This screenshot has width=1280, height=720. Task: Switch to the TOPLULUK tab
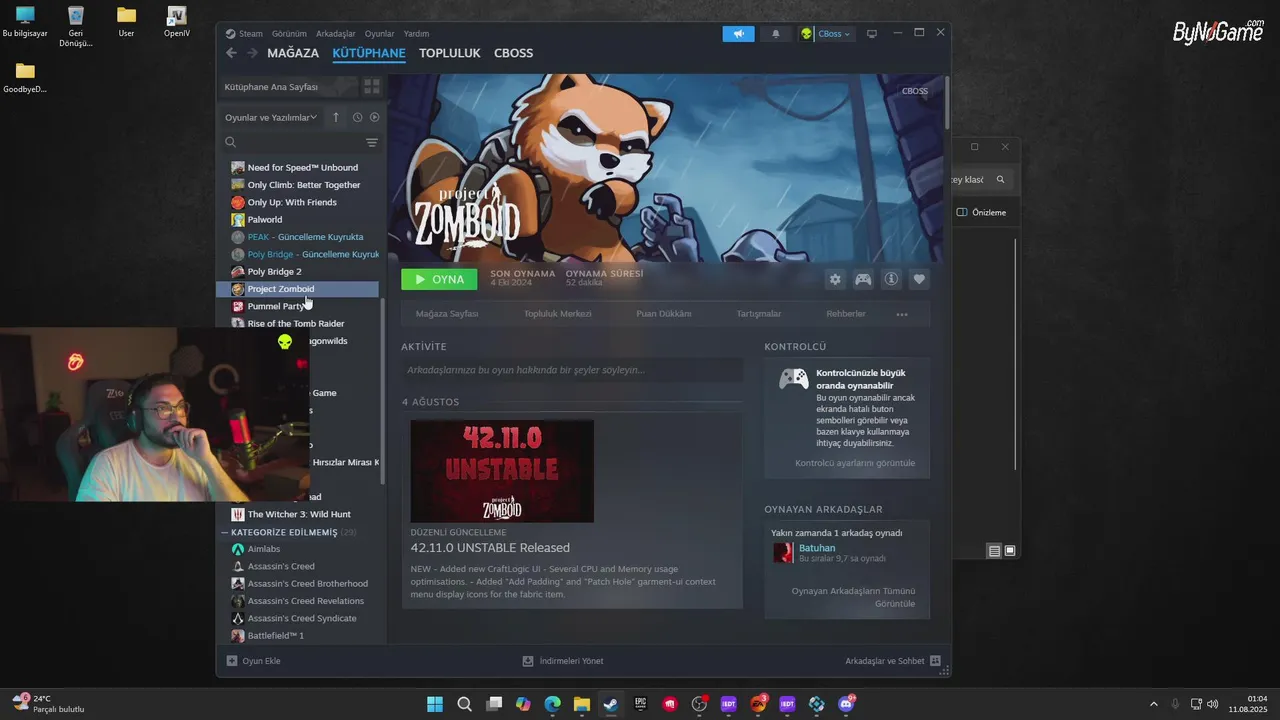[450, 53]
